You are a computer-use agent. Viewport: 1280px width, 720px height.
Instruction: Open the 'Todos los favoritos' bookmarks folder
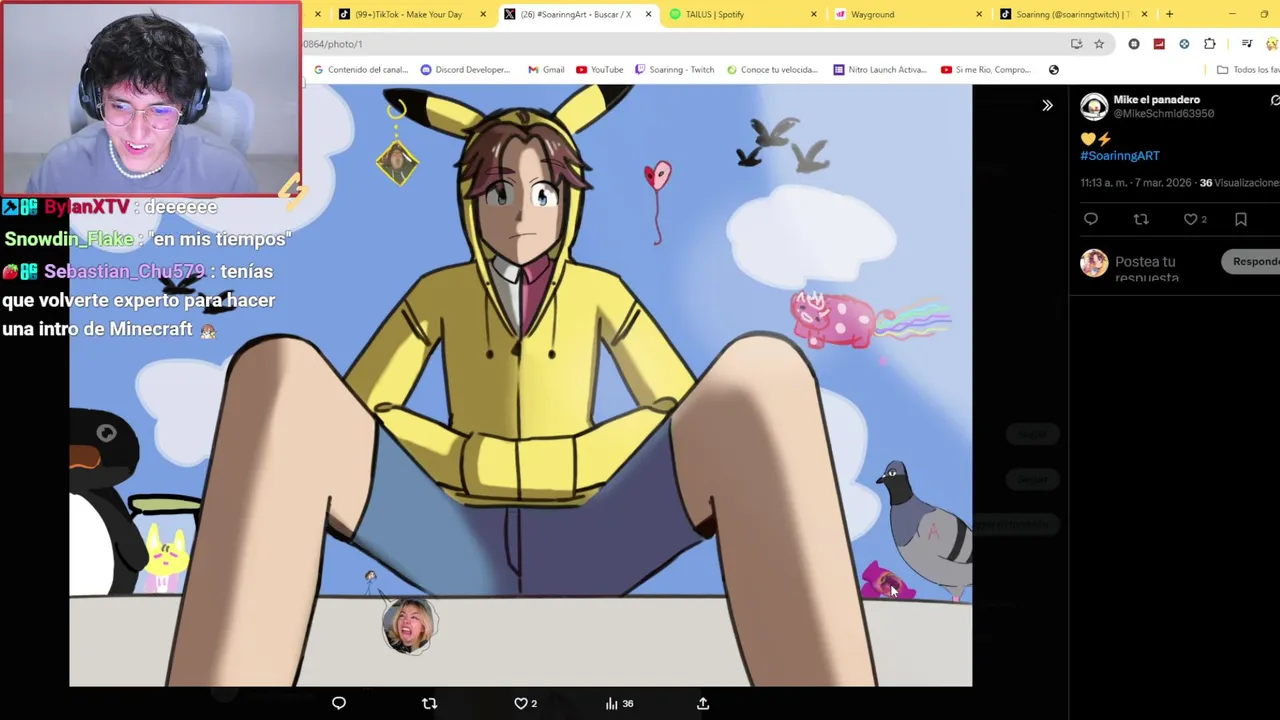pos(1248,70)
